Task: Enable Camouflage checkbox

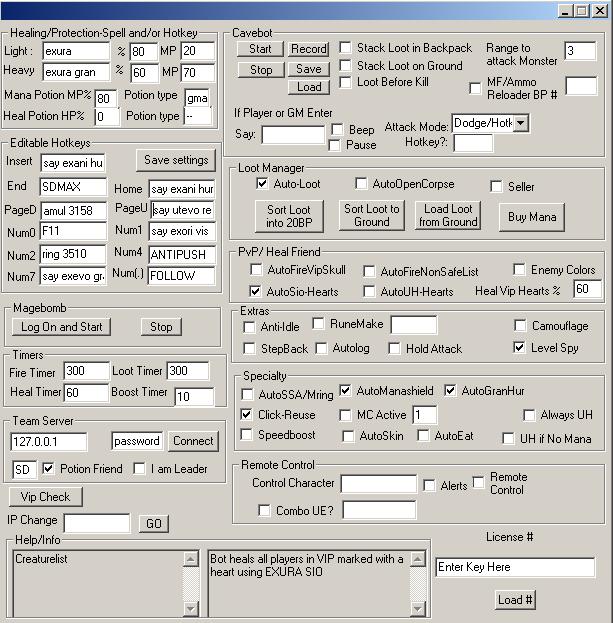Action: (520, 325)
